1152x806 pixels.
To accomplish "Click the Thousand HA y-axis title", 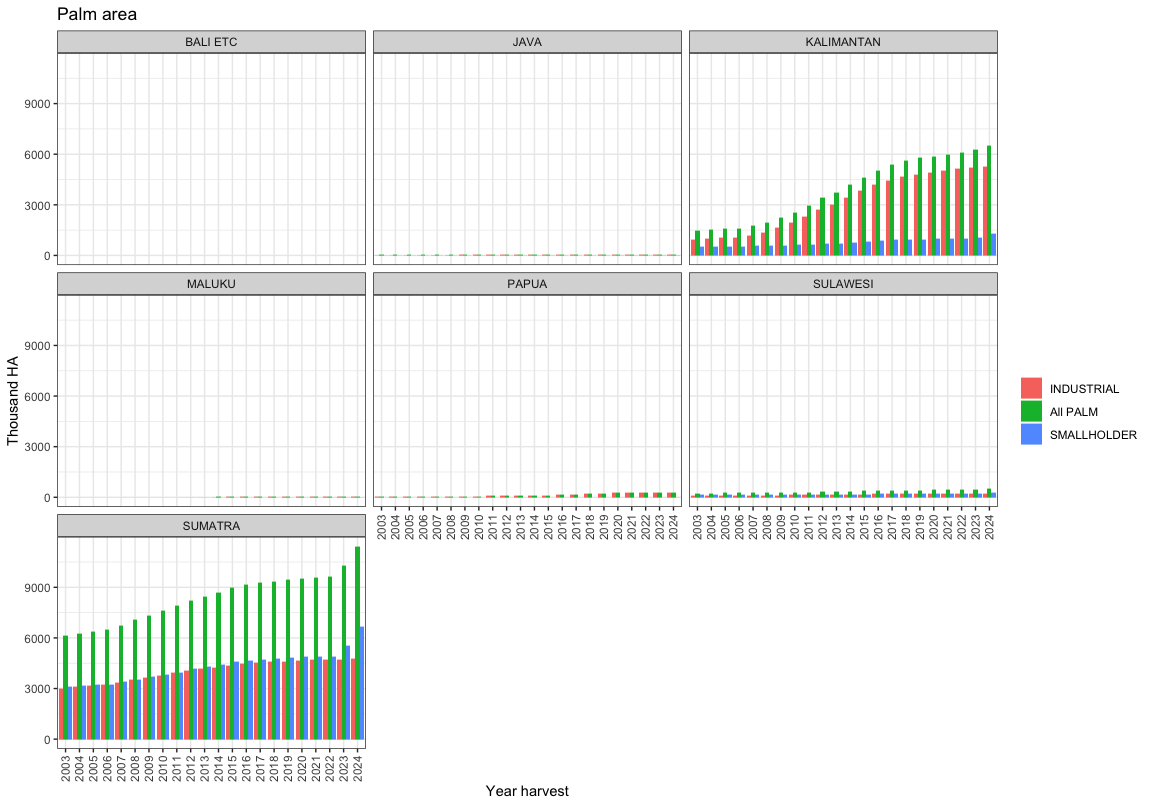I will (x=14, y=400).
